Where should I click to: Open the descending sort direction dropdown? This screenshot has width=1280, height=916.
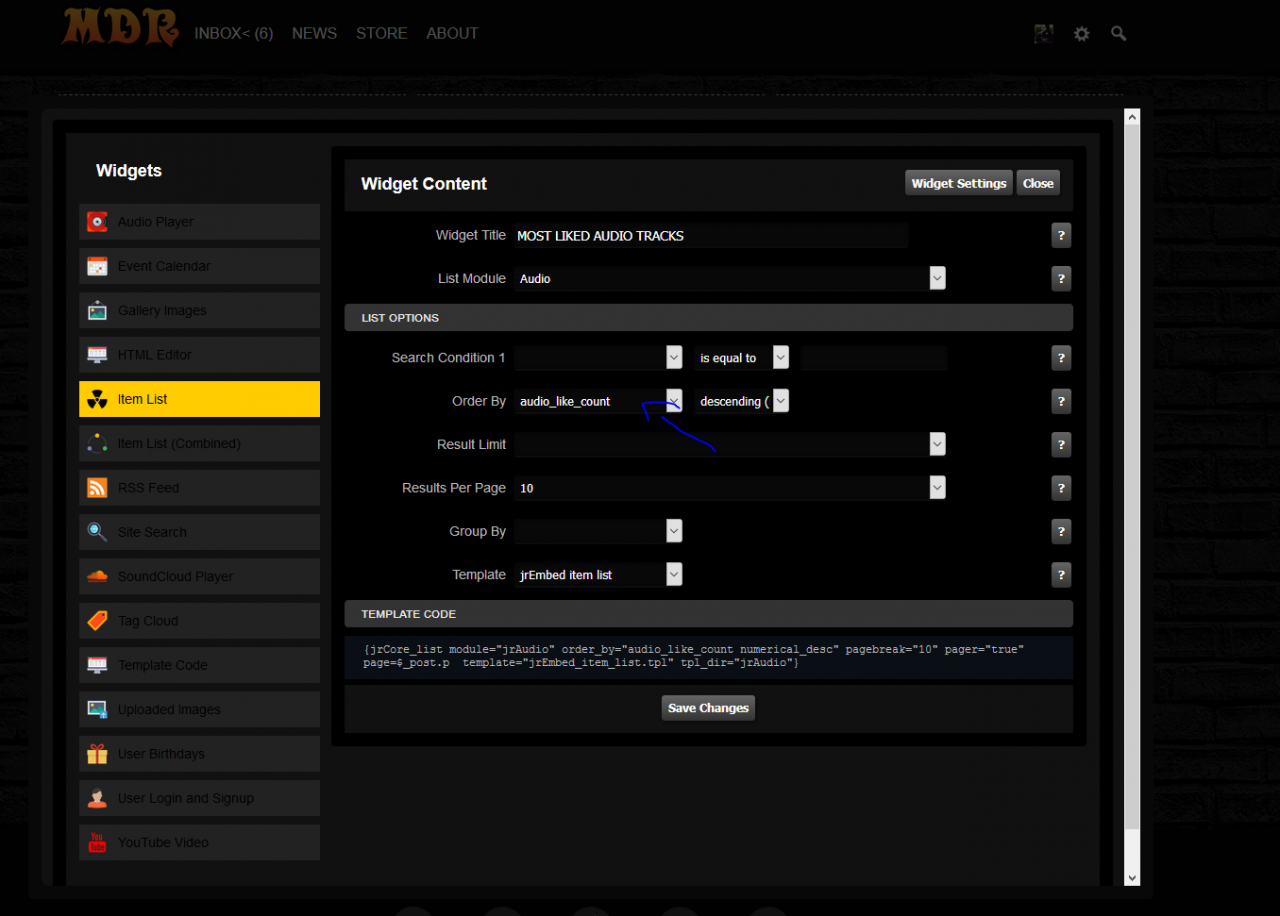coord(780,401)
